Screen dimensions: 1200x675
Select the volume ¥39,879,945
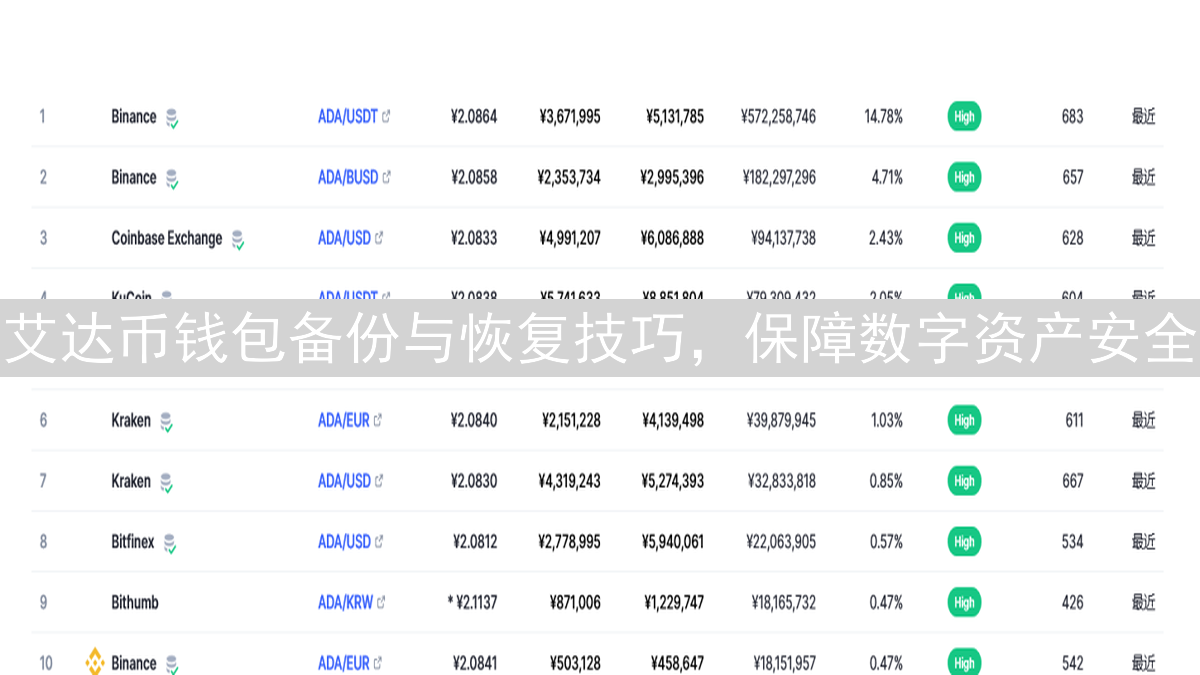pos(782,420)
